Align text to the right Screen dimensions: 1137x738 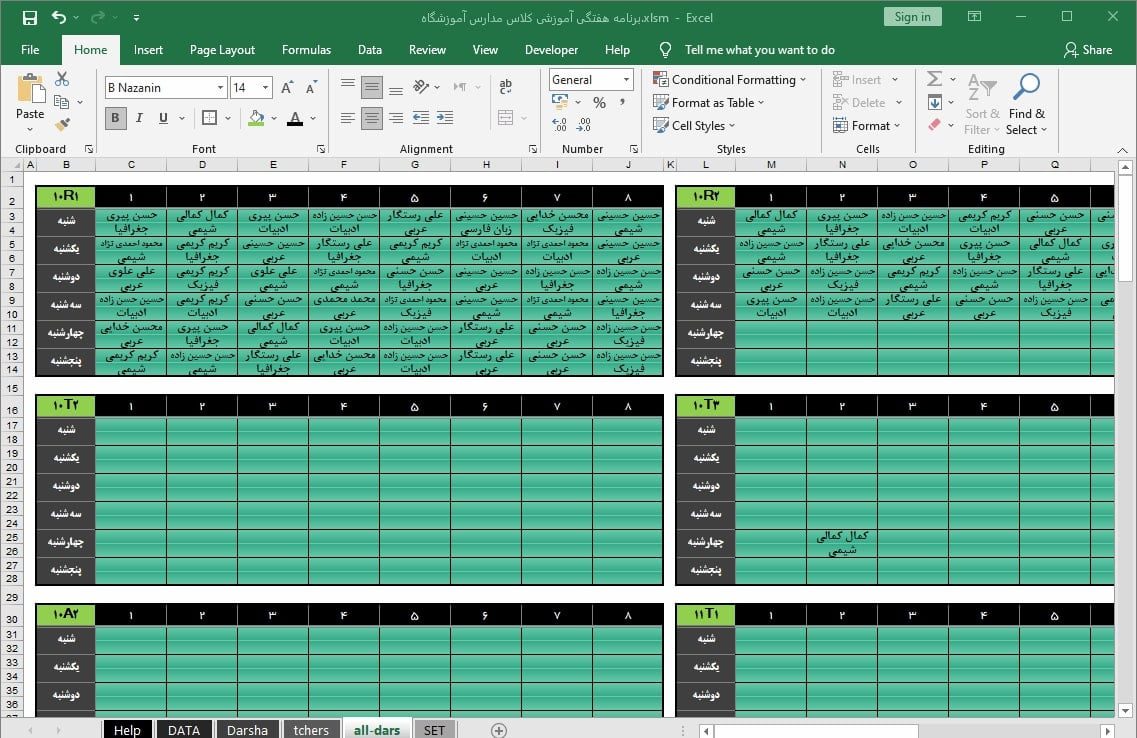coord(396,117)
